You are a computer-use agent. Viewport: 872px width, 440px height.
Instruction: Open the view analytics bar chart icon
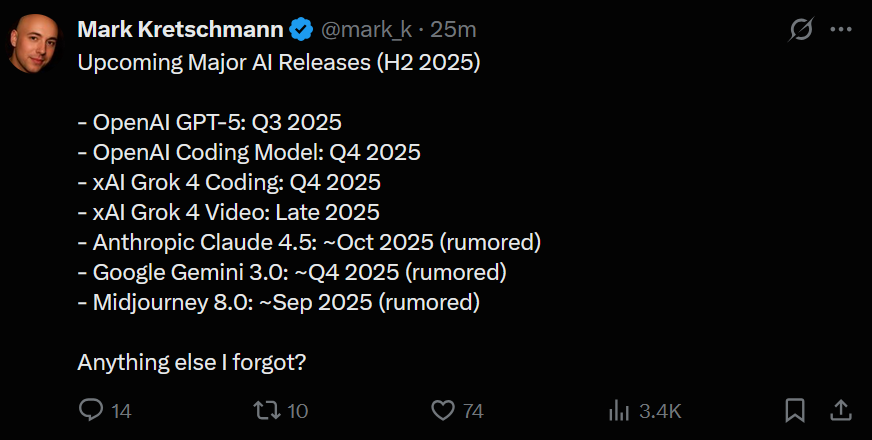click(x=619, y=410)
